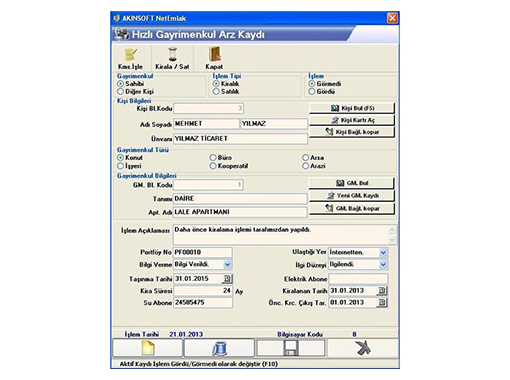Open the Kms.İşle toolbar icon
This screenshot has width=510, height=380.
pos(130,55)
